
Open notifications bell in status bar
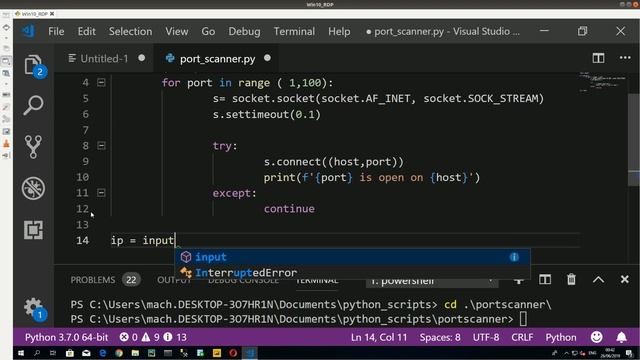click(621, 337)
